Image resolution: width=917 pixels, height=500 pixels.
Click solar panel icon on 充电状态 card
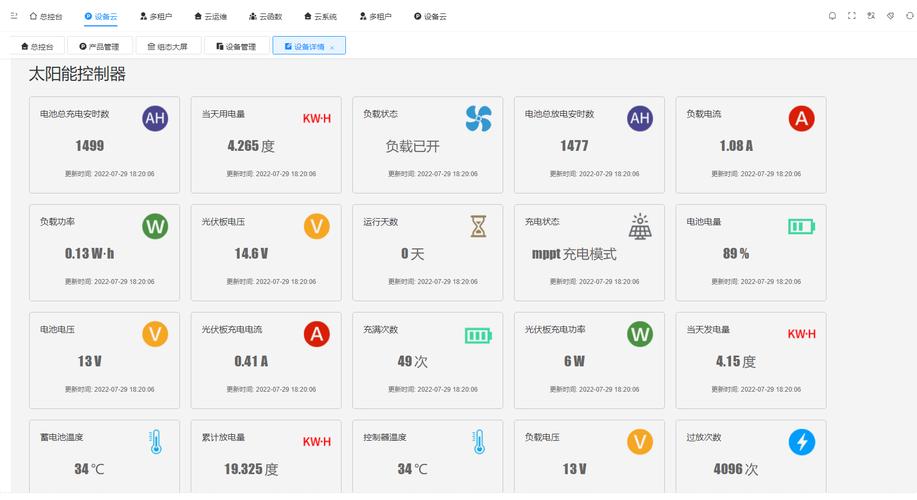tap(640, 226)
